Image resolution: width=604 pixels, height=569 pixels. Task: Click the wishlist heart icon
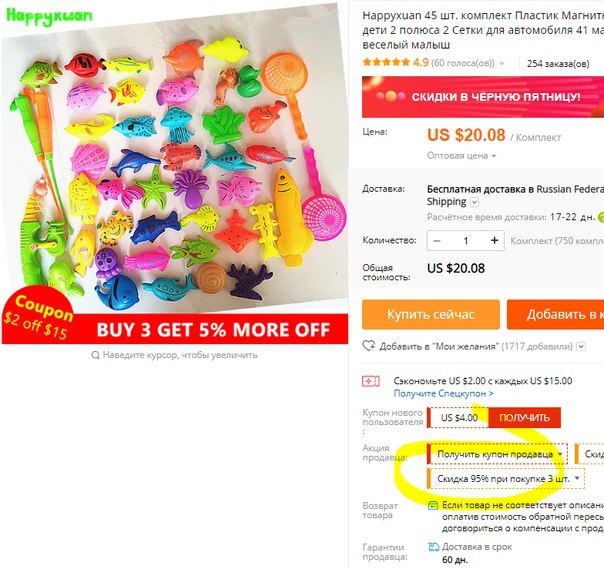tap(369, 346)
